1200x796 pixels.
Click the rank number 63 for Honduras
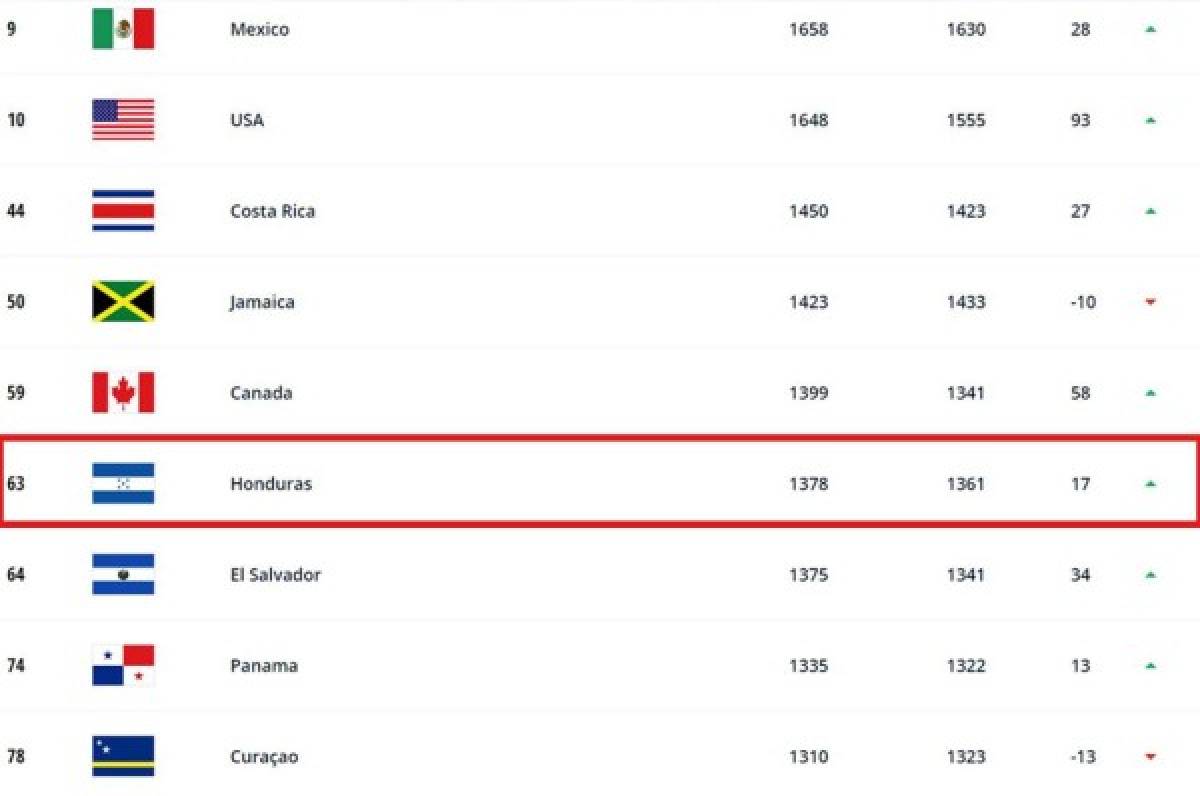tap(16, 484)
